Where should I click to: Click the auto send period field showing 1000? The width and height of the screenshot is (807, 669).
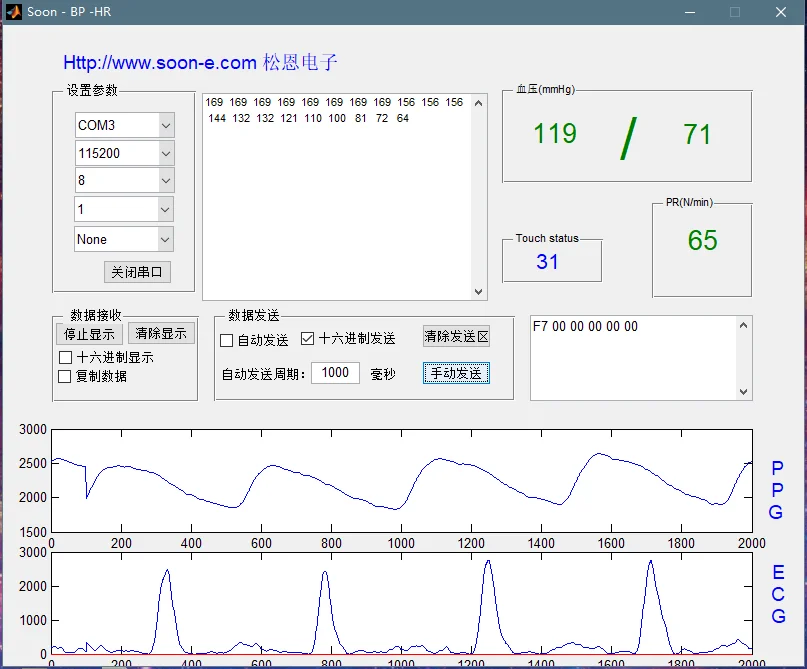click(x=335, y=373)
